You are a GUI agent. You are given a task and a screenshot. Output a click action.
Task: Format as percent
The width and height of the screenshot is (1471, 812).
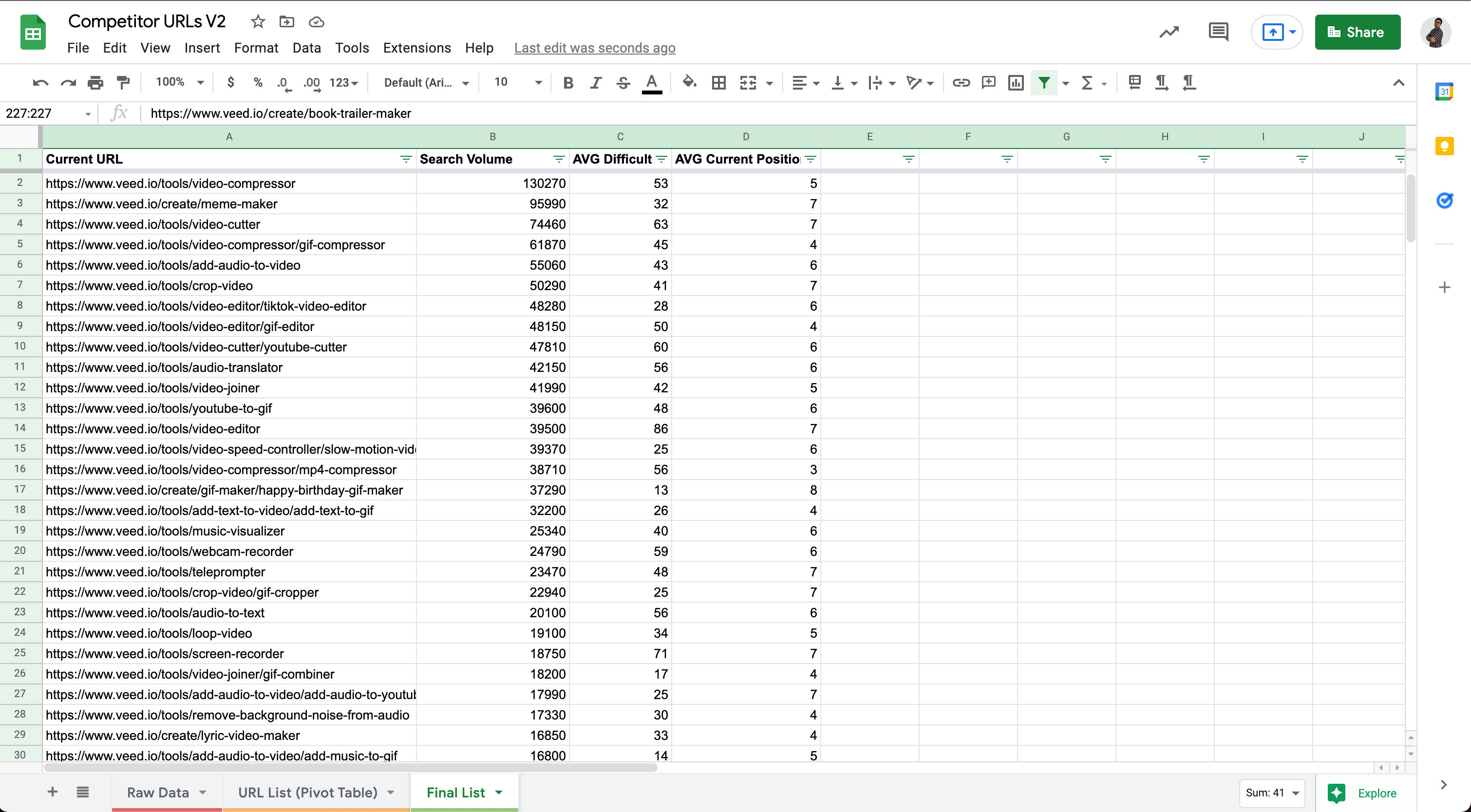[x=258, y=83]
